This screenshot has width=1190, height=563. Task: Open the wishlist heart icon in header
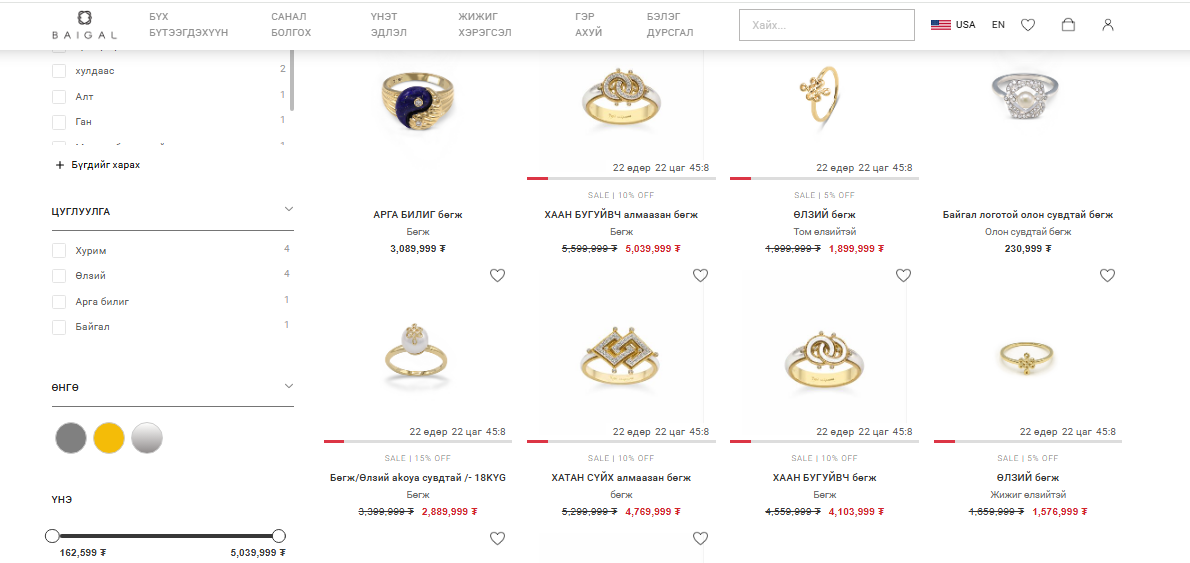pos(1027,25)
